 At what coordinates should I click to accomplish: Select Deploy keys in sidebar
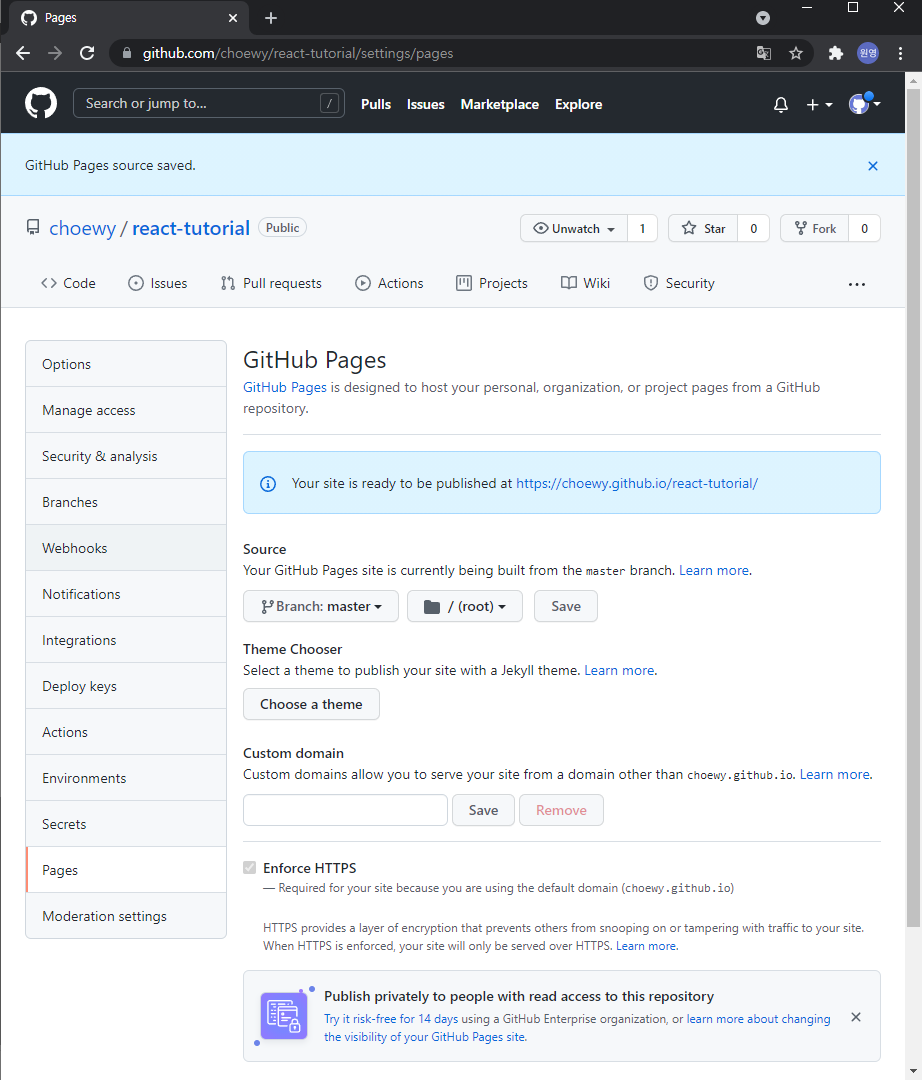tap(126, 686)
